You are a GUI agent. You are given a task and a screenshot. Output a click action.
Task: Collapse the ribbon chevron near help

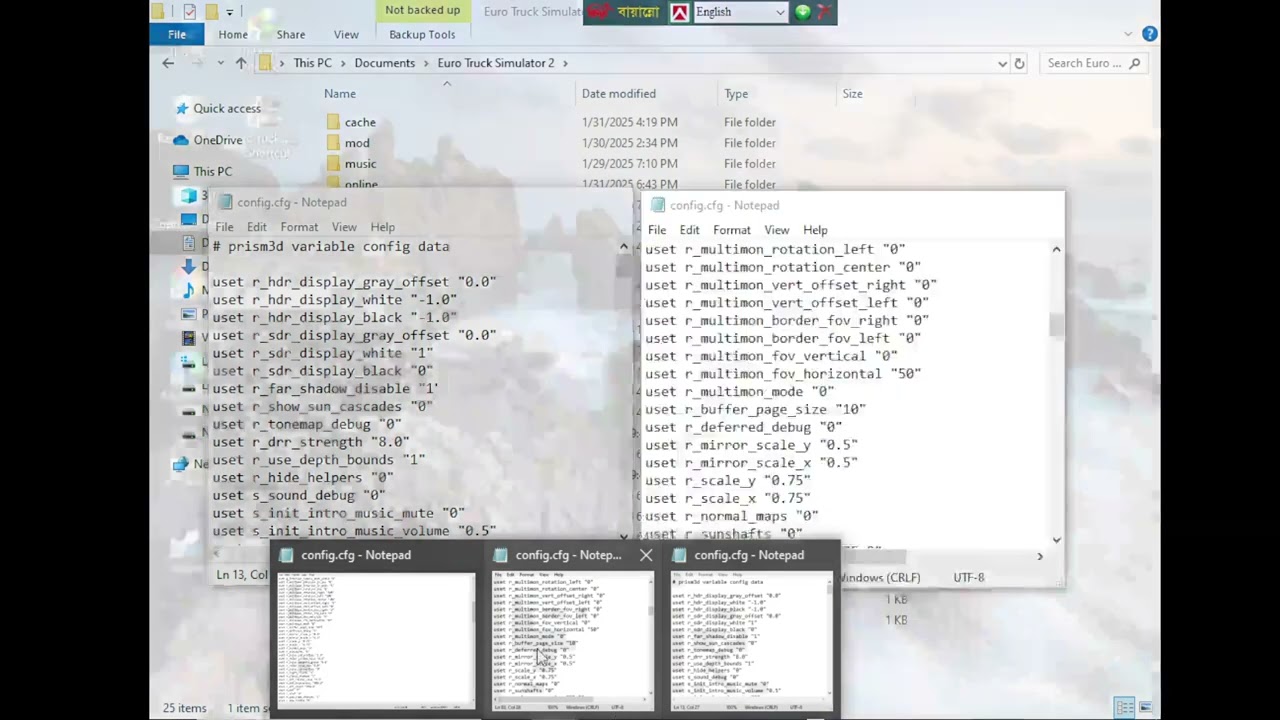1129,34
